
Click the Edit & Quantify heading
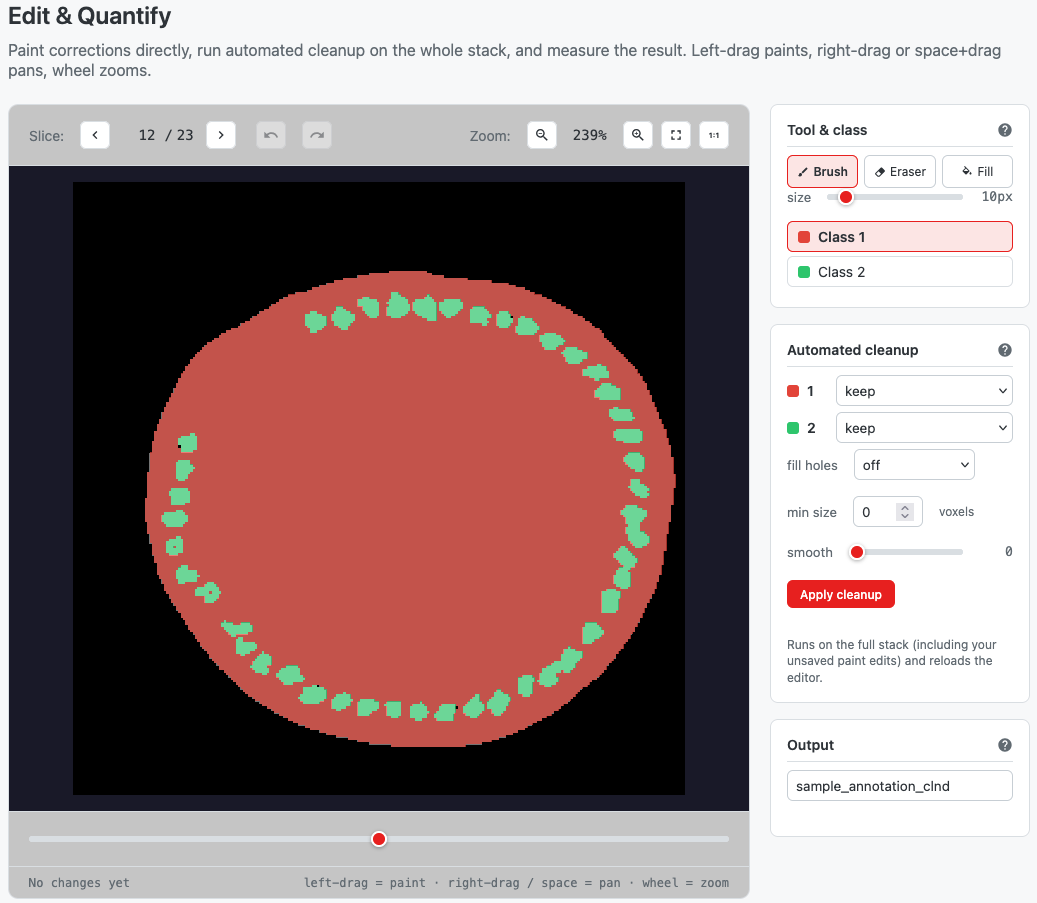point(89,16)
